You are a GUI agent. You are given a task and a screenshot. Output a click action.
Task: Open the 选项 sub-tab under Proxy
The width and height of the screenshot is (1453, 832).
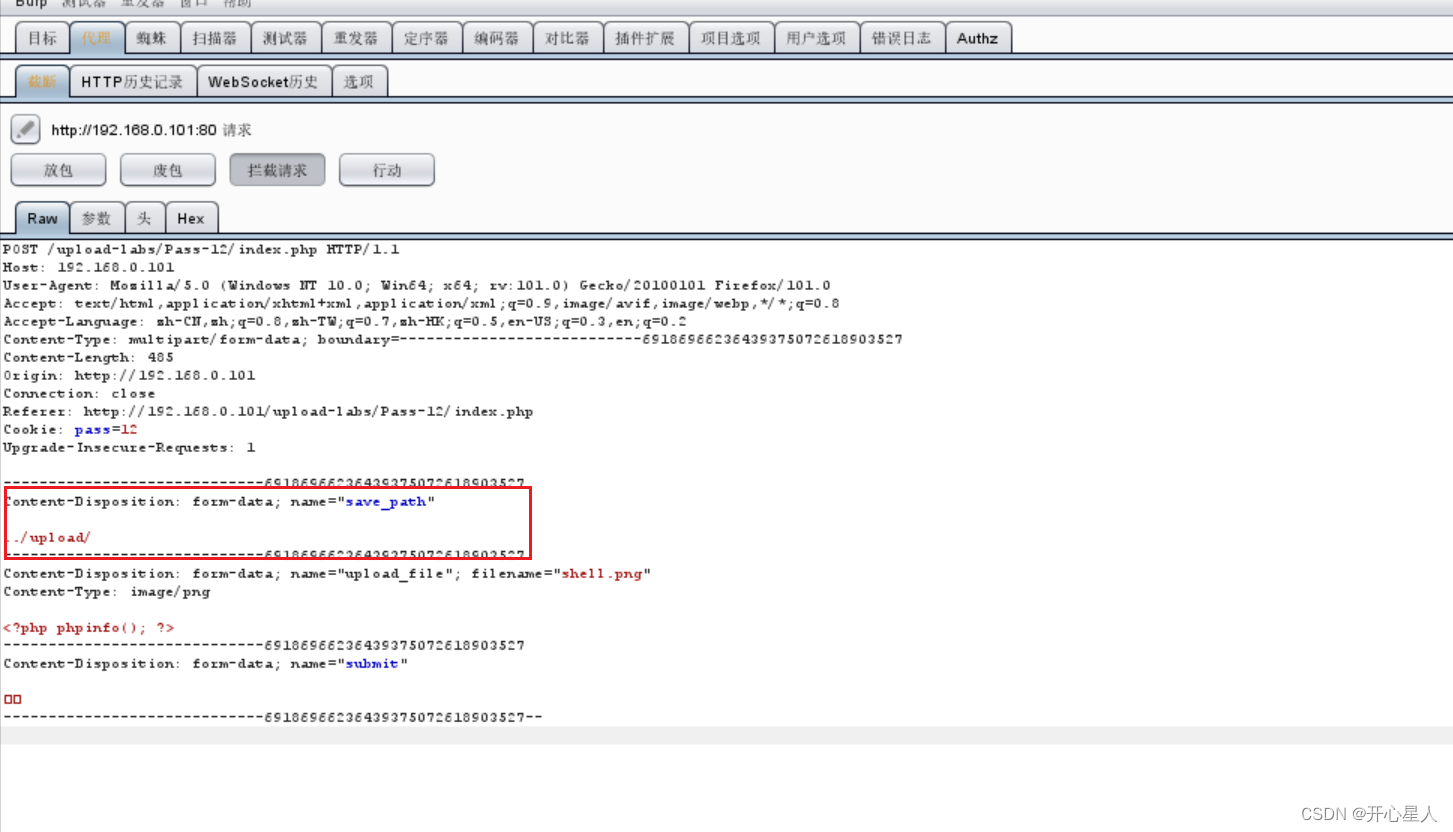[358, 82]
